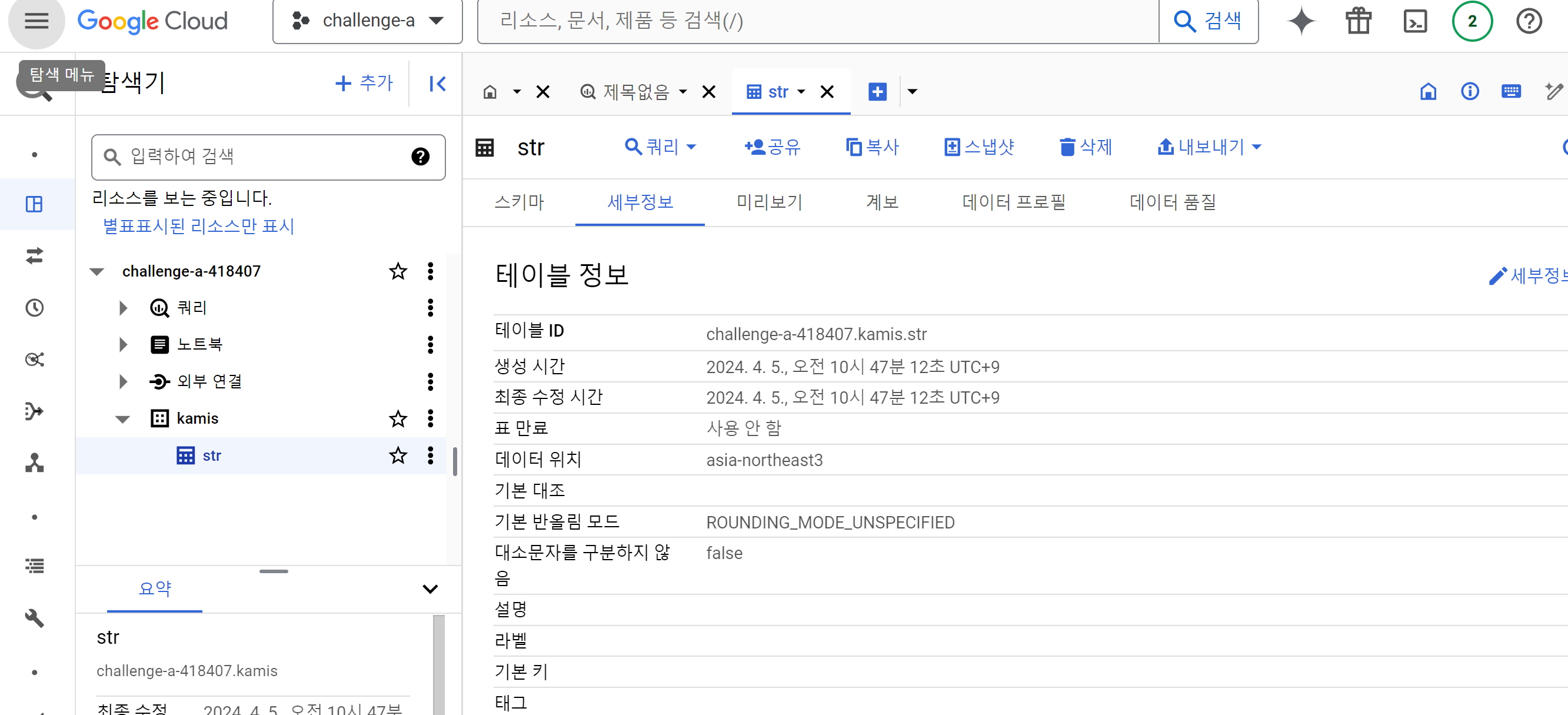Switch to the 미리보기 tab
Image resolution: width=1568 pixels, height=715 pixels.
click(x=769, y=202)
